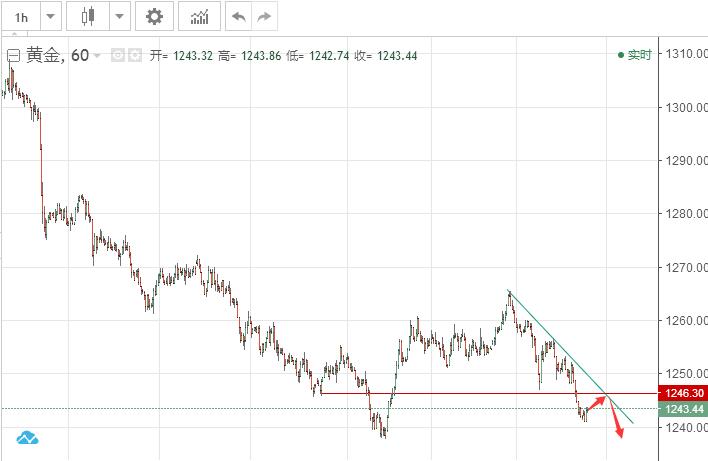Open dropdown arrow next to 黄金, 60
The image size is (708, 461).
click(97, 56)
